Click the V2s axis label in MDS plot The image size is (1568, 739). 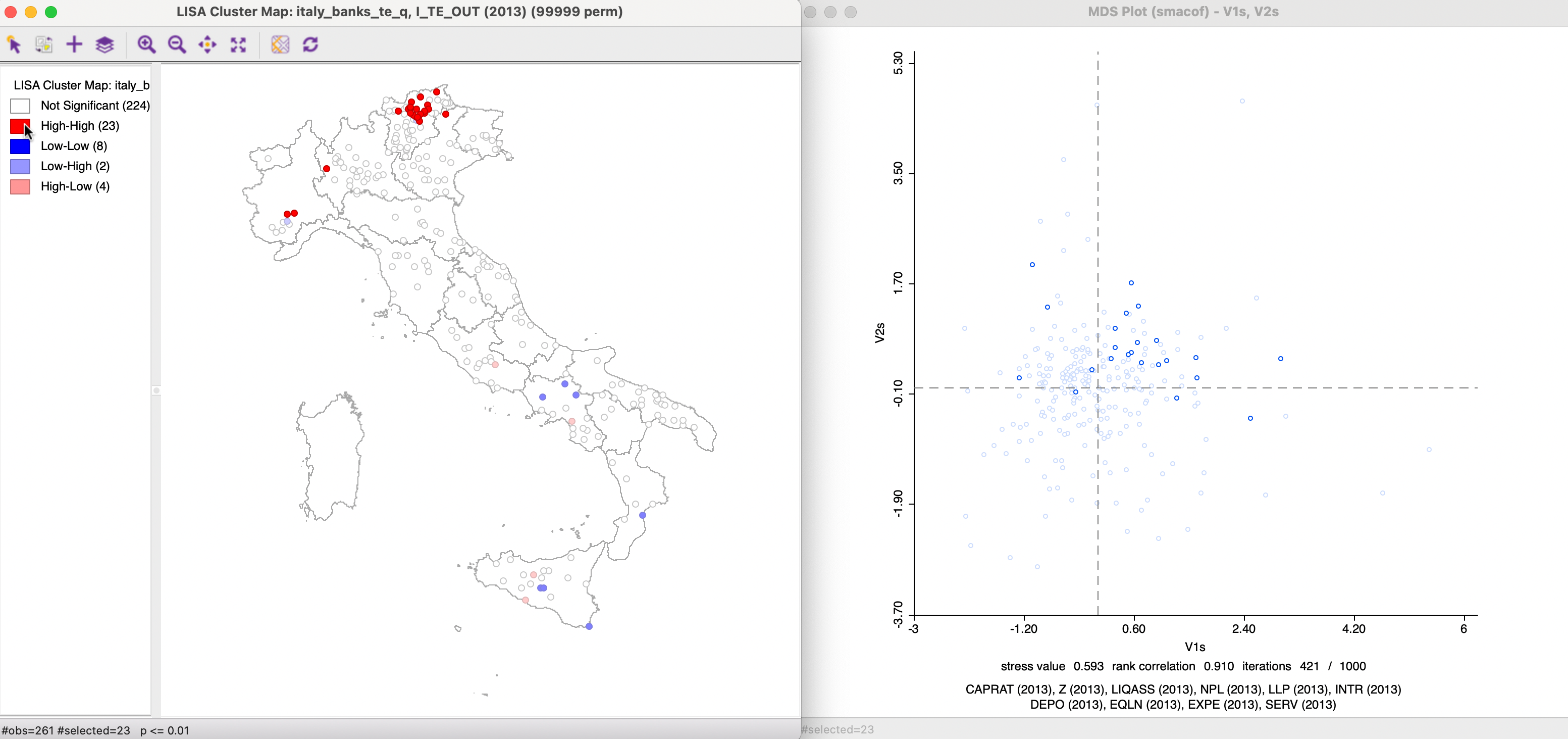click(x=879, y=333)
